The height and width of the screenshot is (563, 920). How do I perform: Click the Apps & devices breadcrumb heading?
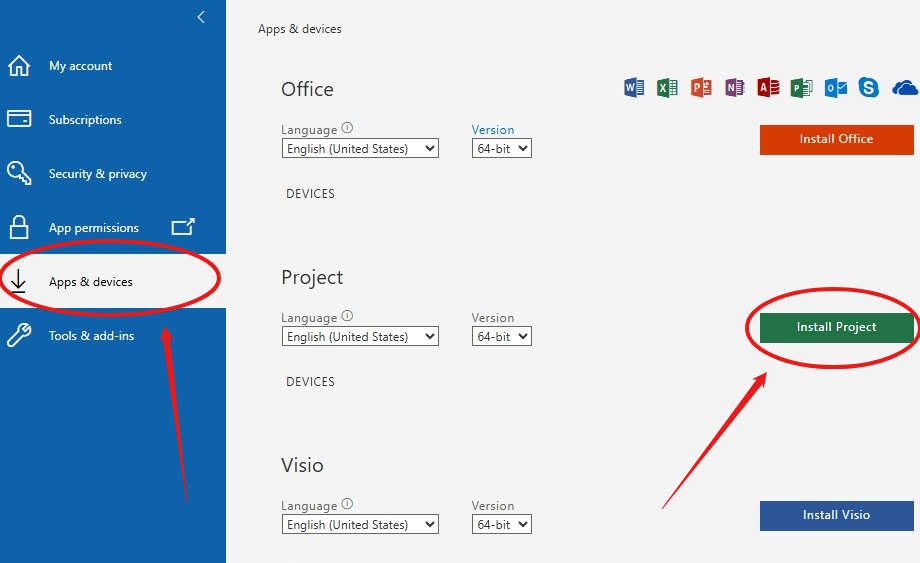pos(300,29)
